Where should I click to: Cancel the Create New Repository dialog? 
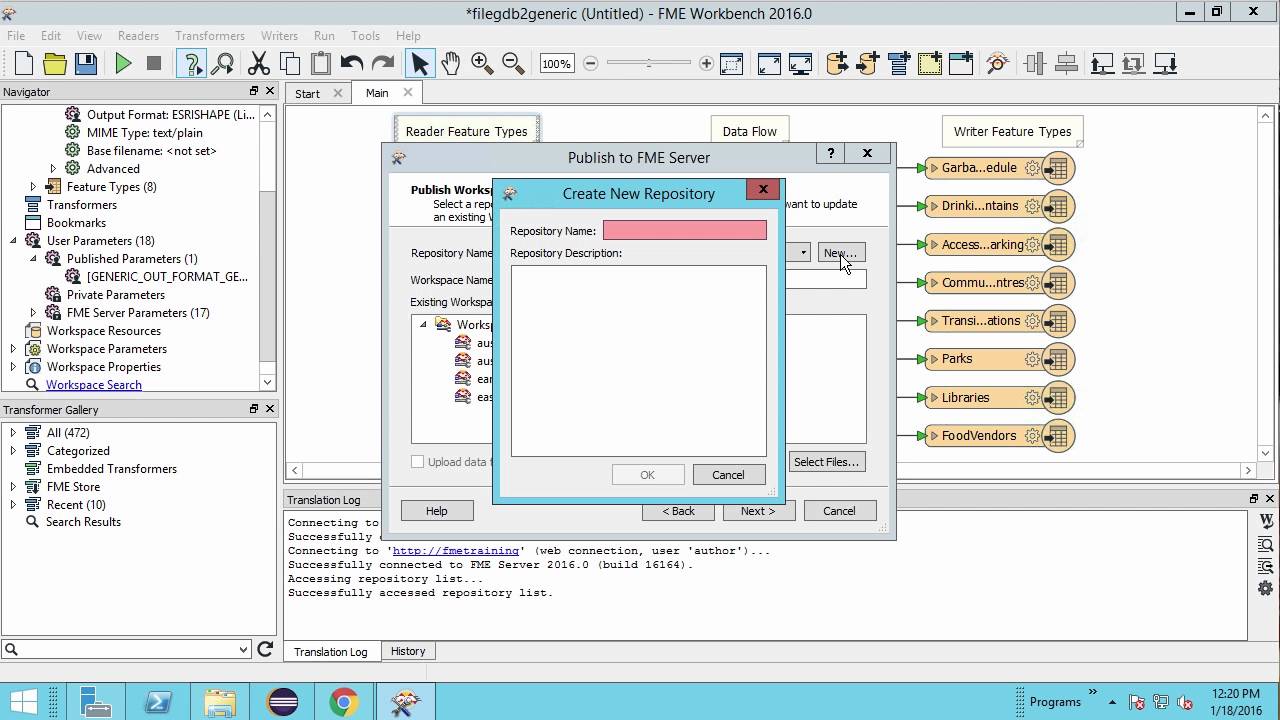coord(728,475)
